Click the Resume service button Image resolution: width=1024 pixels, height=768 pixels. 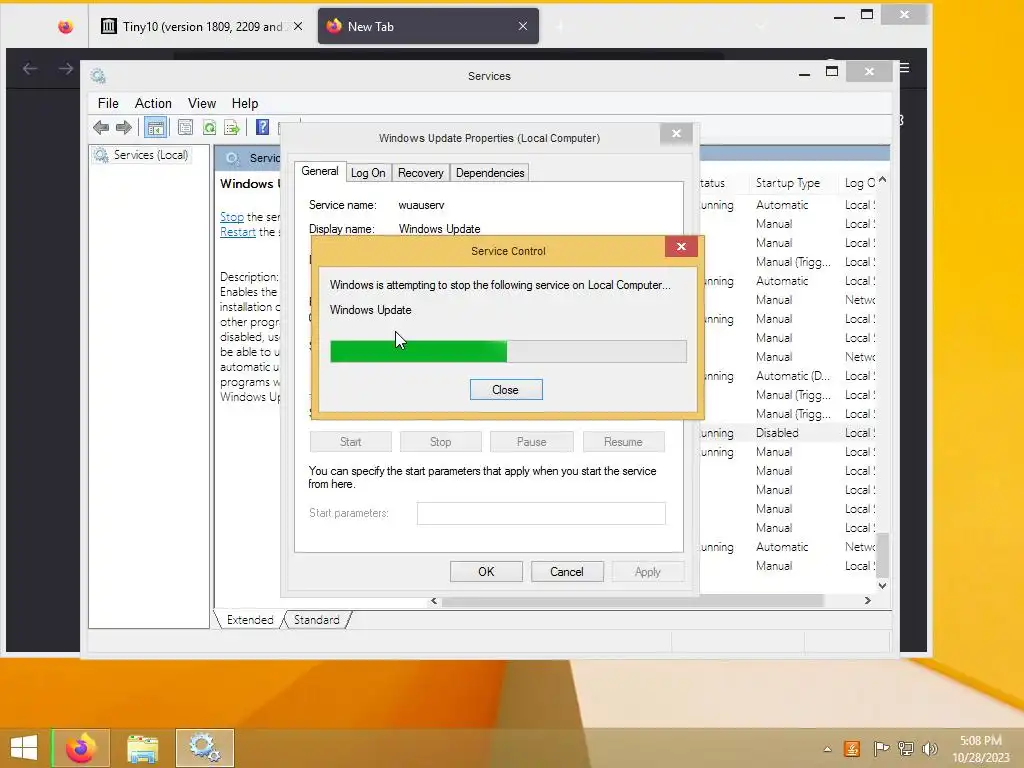(x=623, y=442)
